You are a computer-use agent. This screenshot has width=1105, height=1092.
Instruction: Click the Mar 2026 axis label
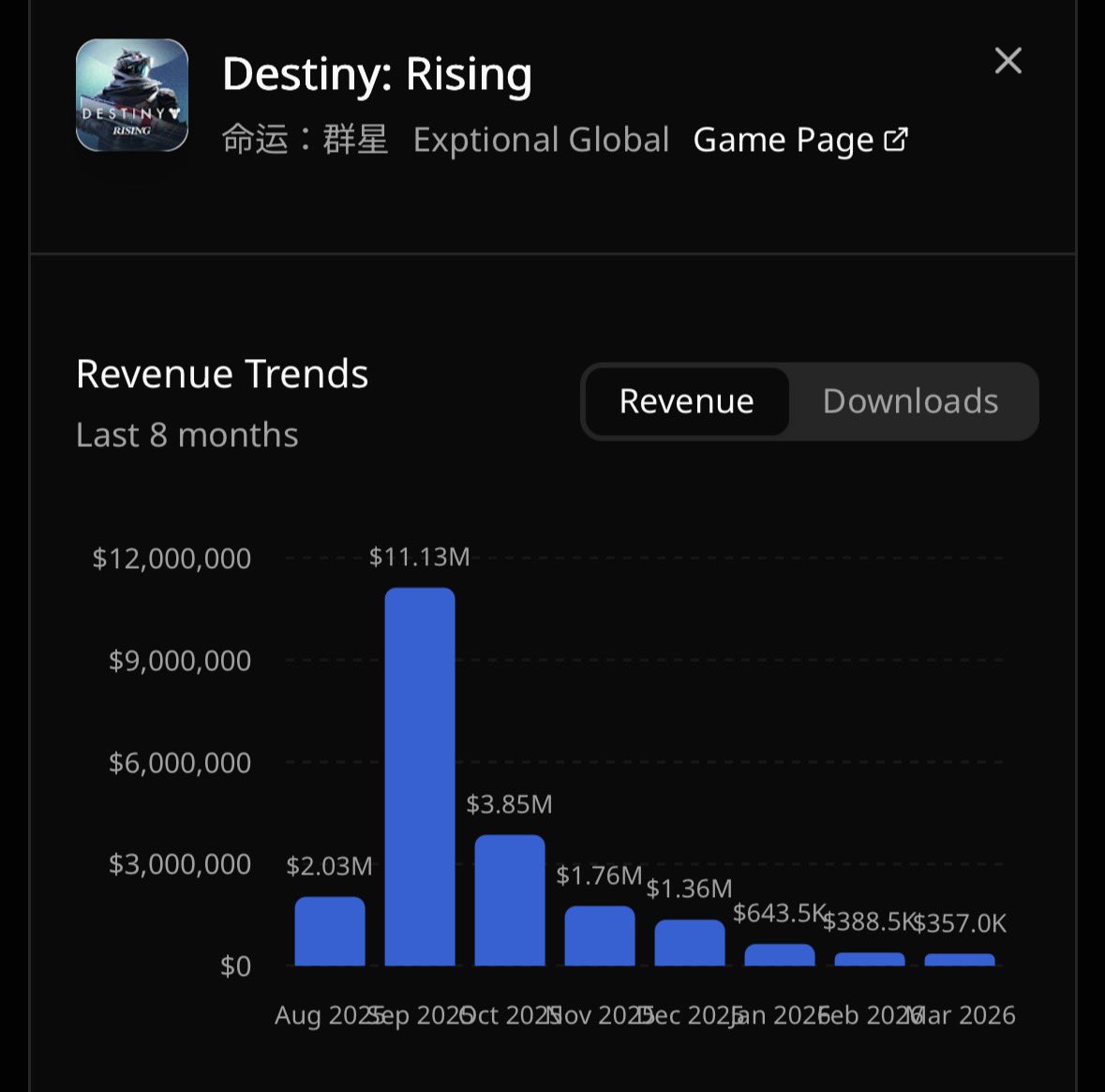tap(960, 1015)
